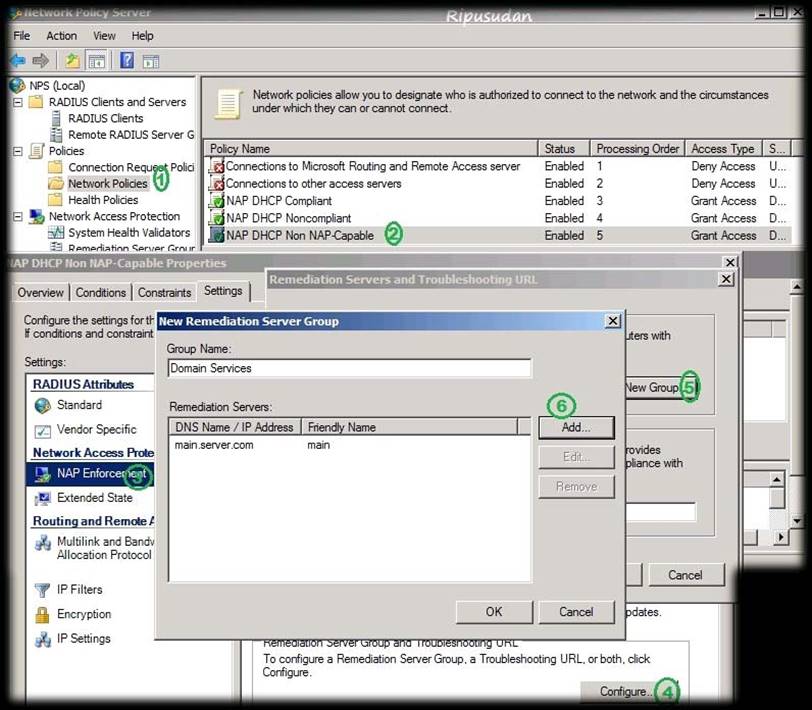Select the Extended State icon
812x710 pixels.
tap(42, 498)
